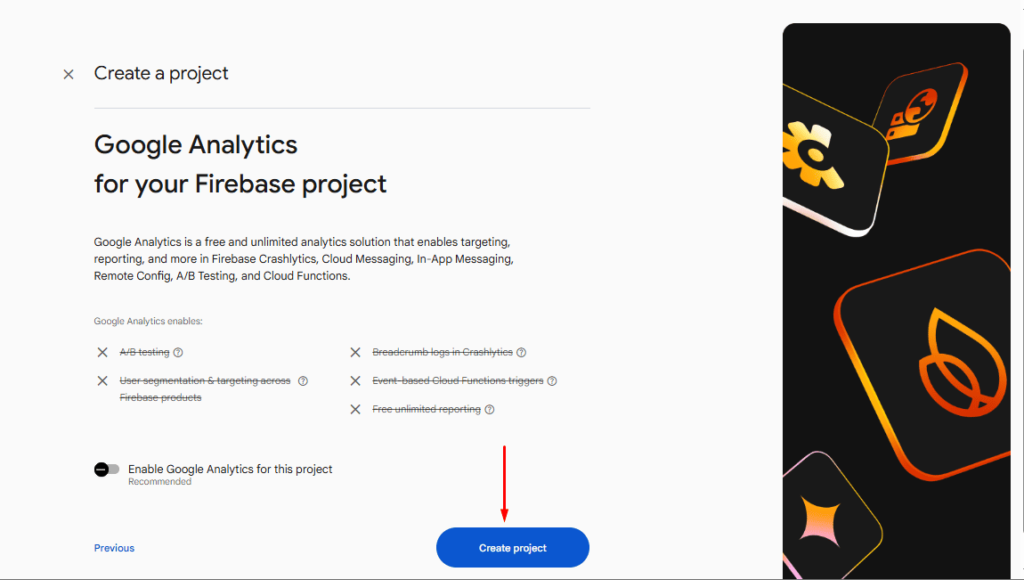1024x580 pixels.
Task: Open help icon beside A/B testing
Action: pyautogui.click(x=178, y=352)
